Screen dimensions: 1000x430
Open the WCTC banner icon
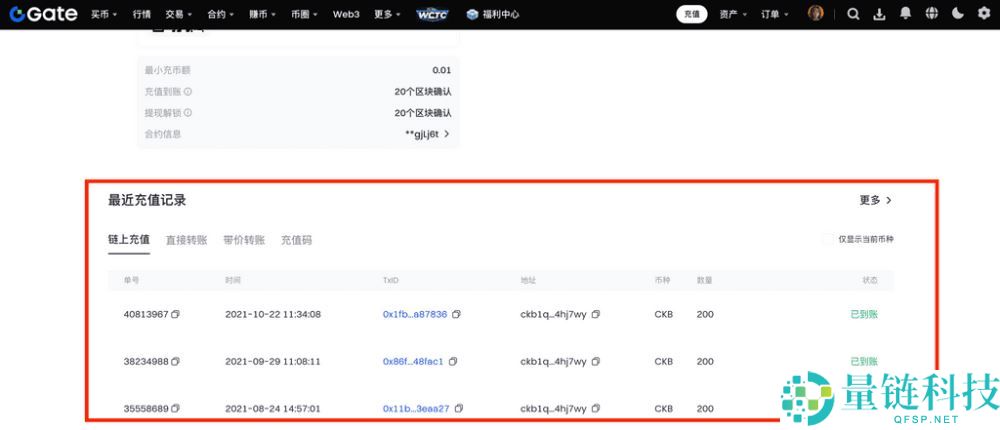click(432, 14)
